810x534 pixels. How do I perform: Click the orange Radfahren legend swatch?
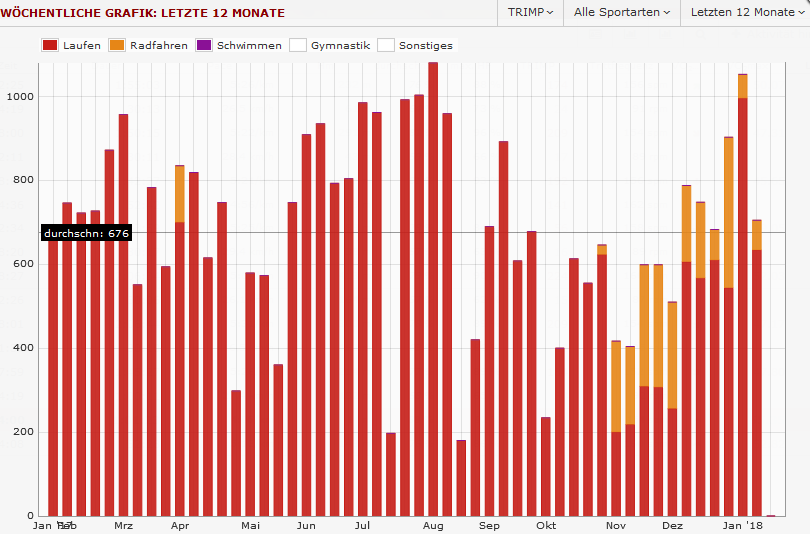pyautogui.click(x=117, y=45)
